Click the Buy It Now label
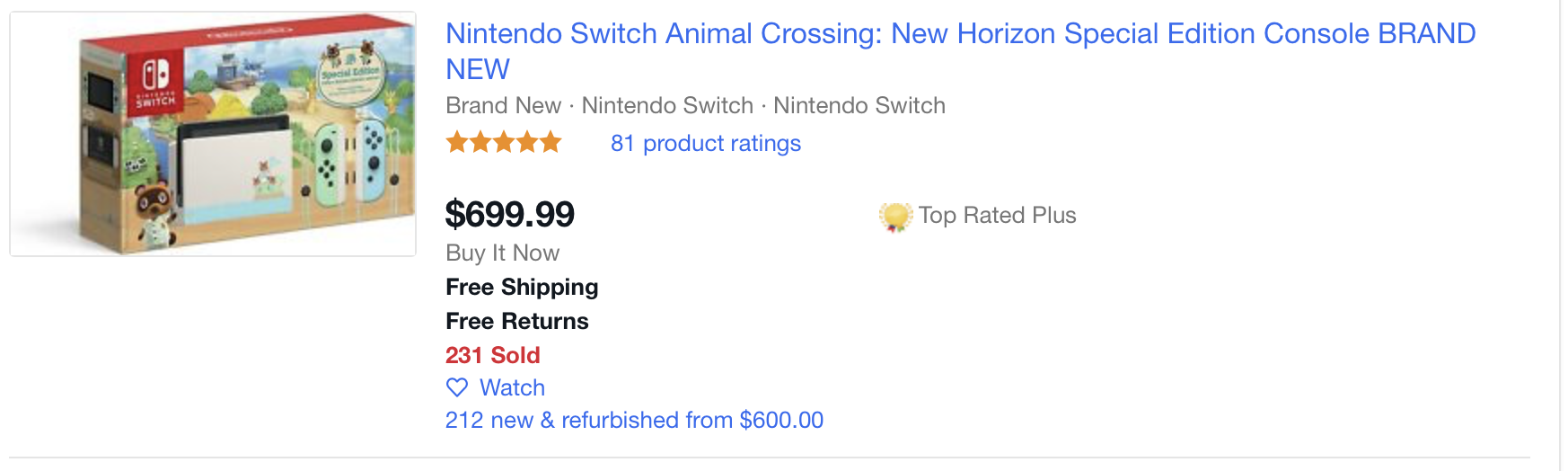 click(502, 253)
